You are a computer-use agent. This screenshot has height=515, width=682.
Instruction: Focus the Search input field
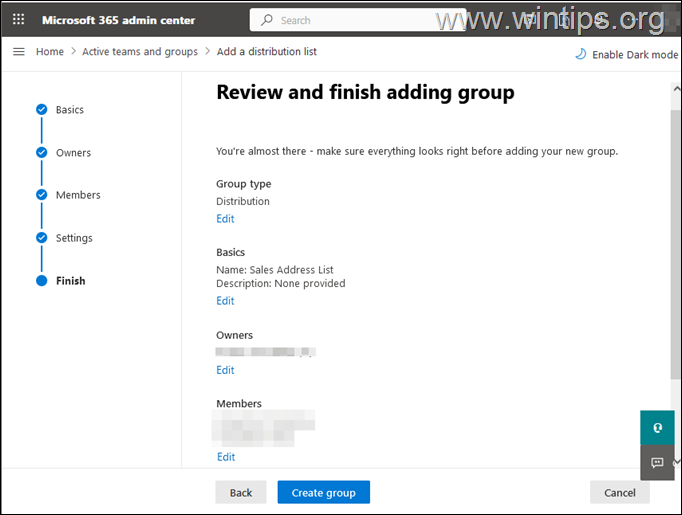(358, 20)
